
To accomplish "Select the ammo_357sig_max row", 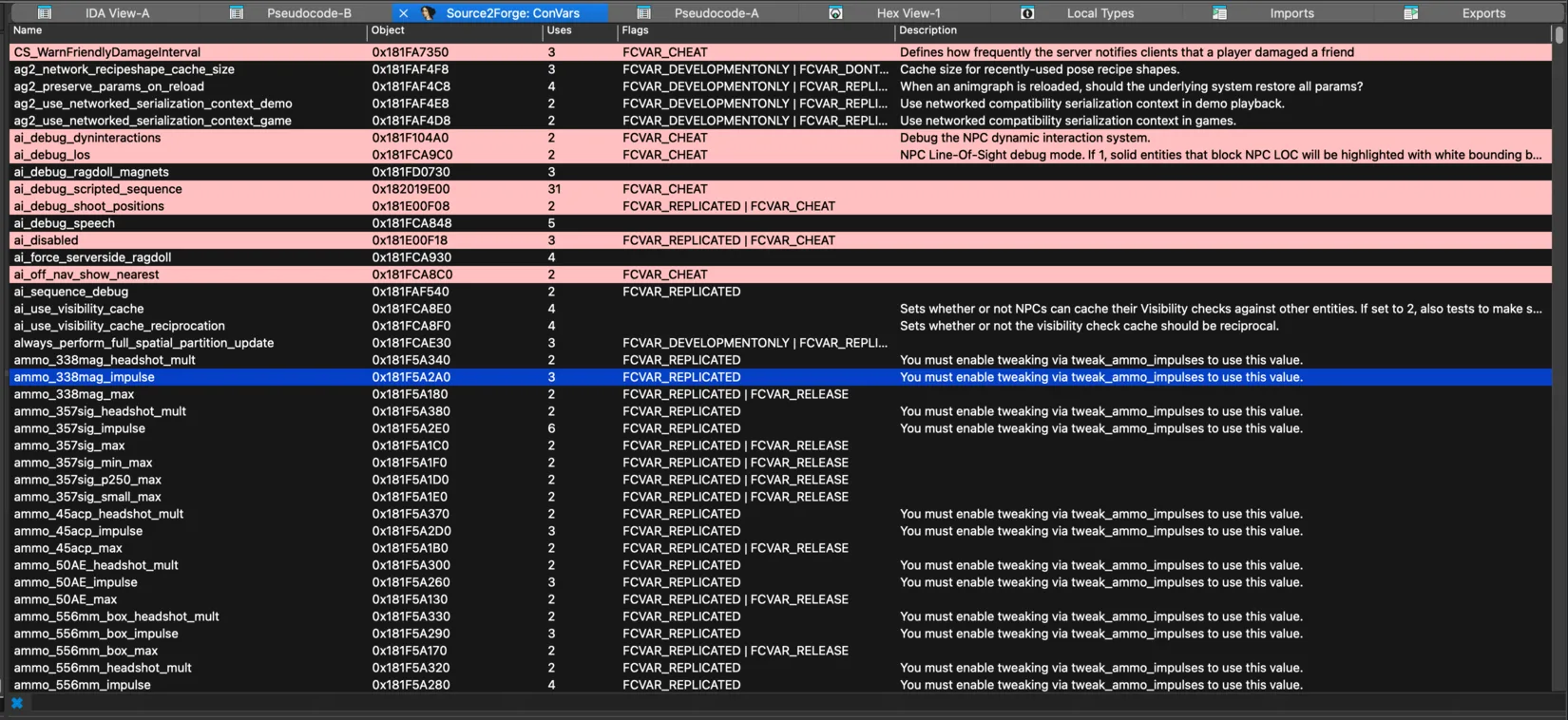I will pyautogui.click(x=780, y=445).
